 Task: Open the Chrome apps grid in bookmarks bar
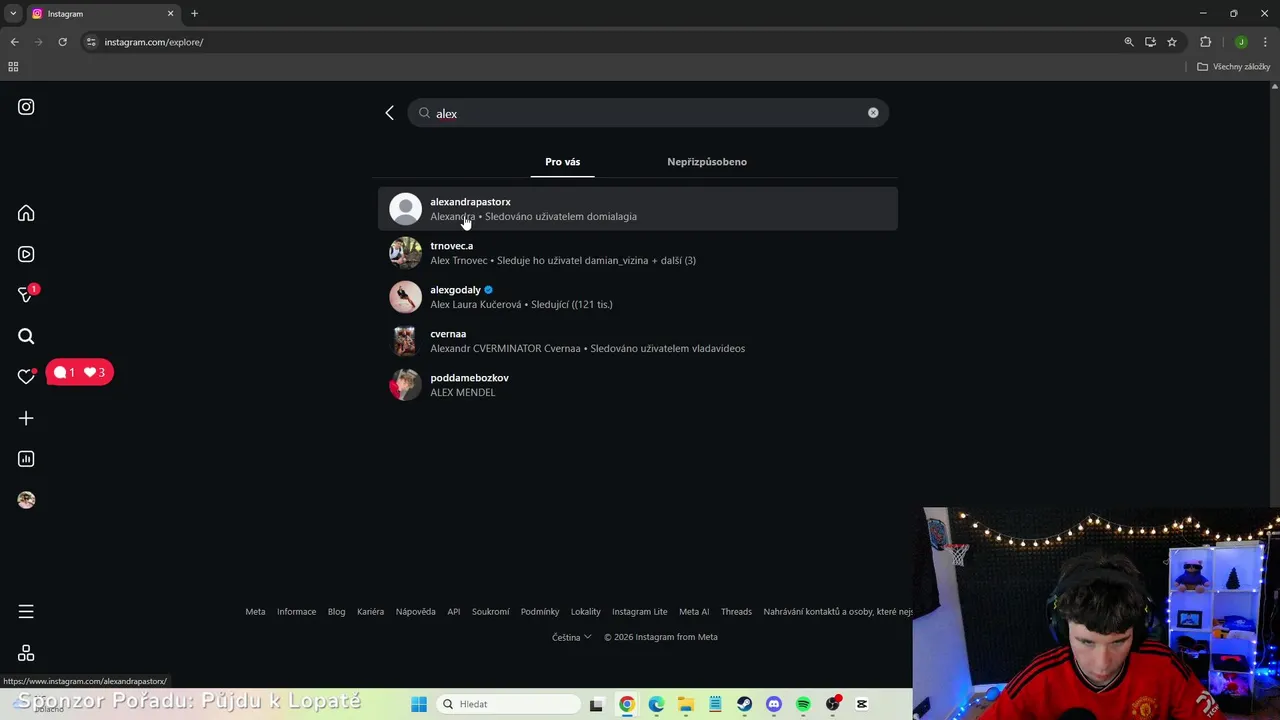pos(13,67)
